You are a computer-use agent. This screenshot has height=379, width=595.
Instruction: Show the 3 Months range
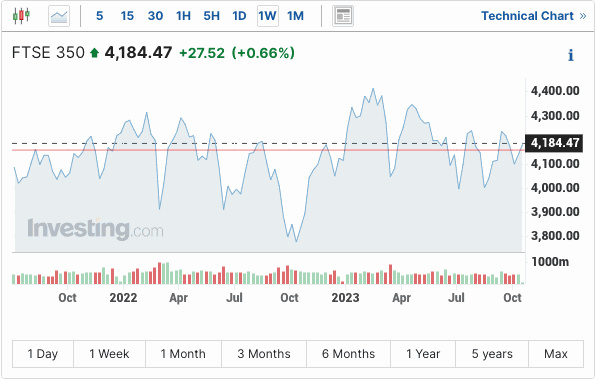264,354
